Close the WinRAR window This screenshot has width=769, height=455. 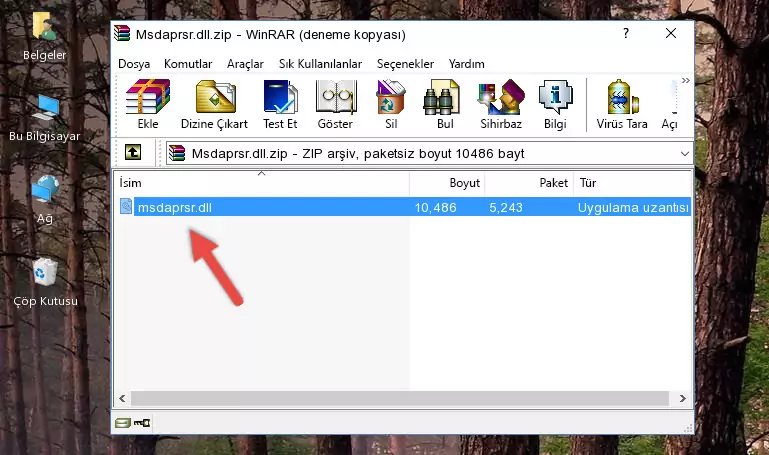click(671, 33)
